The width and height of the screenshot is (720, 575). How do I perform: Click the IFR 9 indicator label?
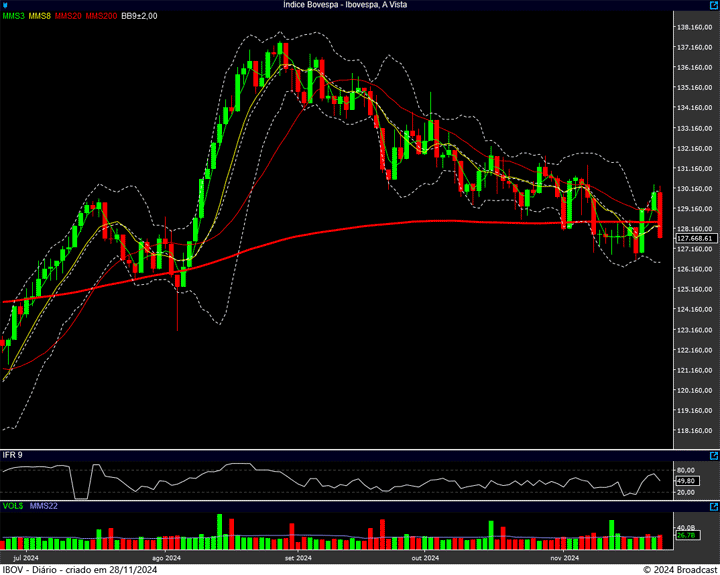click(13, 455)
